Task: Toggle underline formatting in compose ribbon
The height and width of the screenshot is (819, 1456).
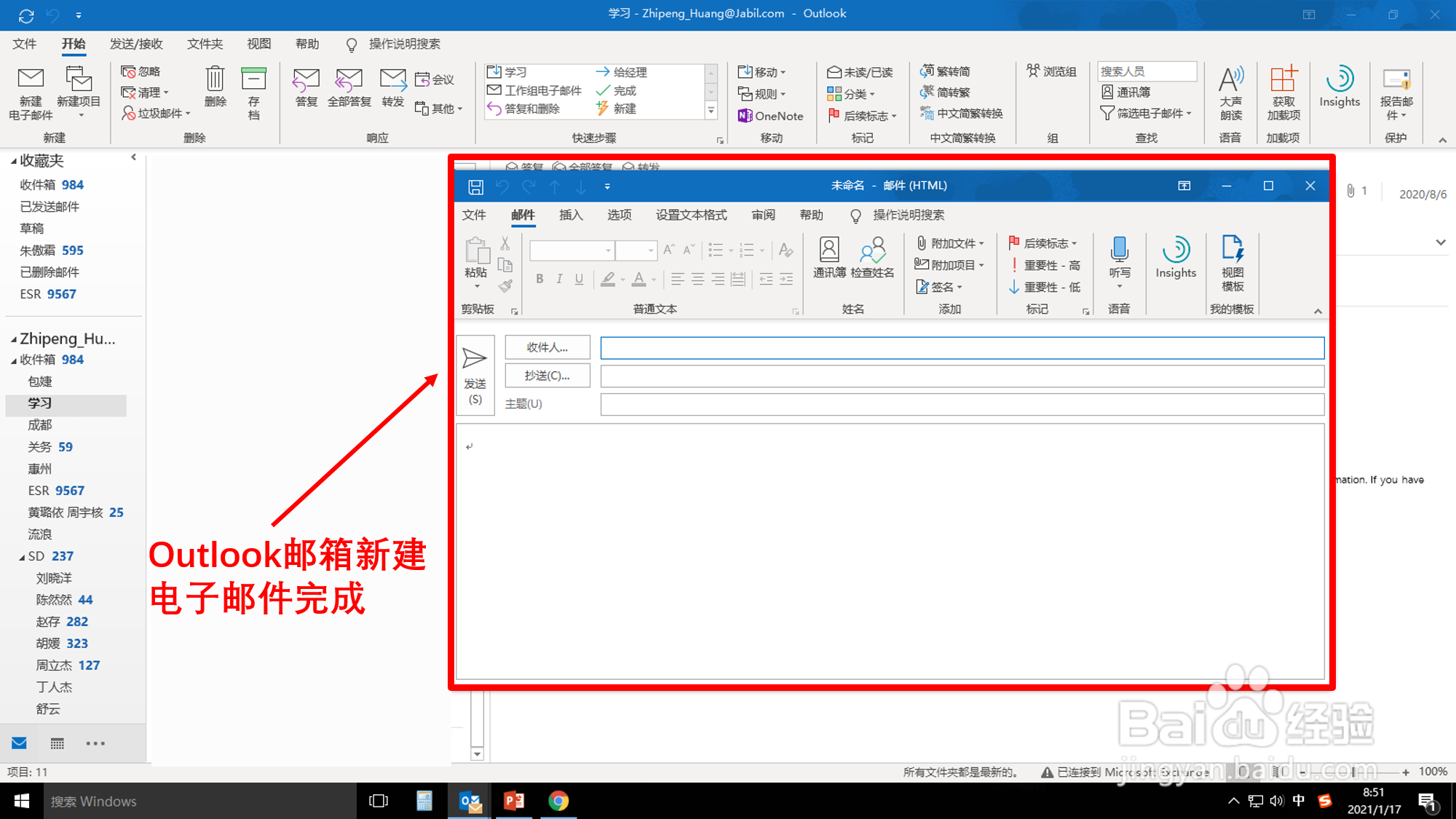Action: coord(579,278)
